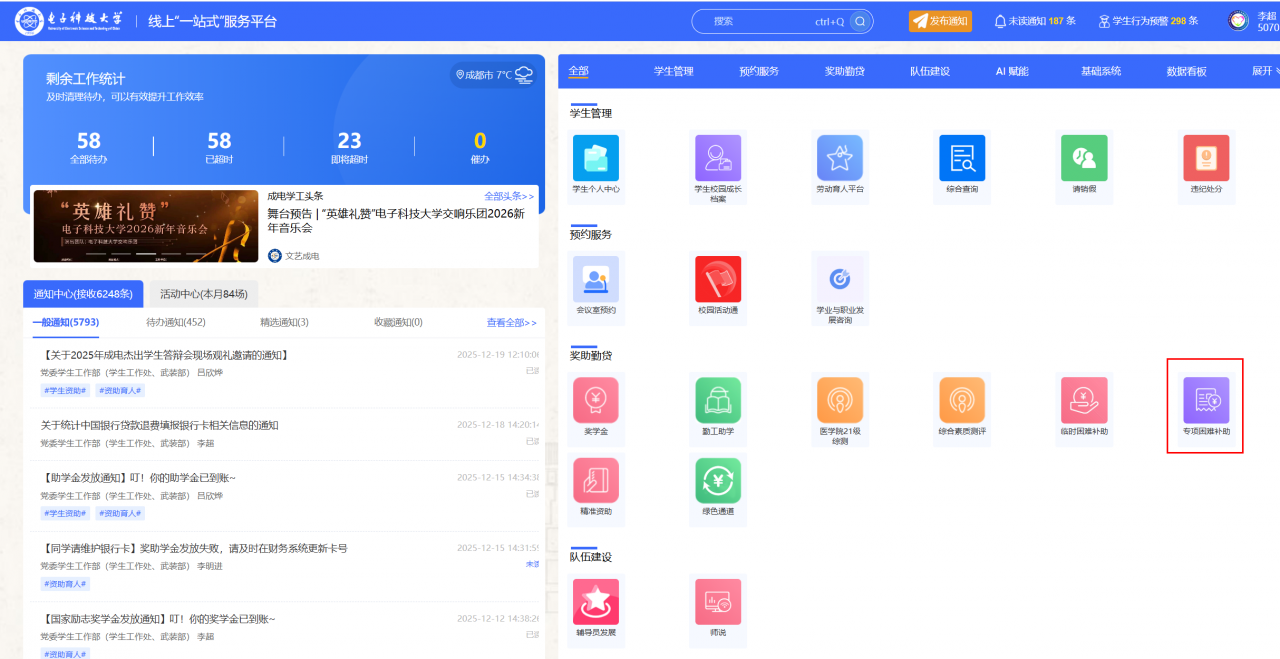Image resolution: width=1280 pixels, height=659 pixels.
Task: Click the 发布通知 button
Action: tap(940, 21)
